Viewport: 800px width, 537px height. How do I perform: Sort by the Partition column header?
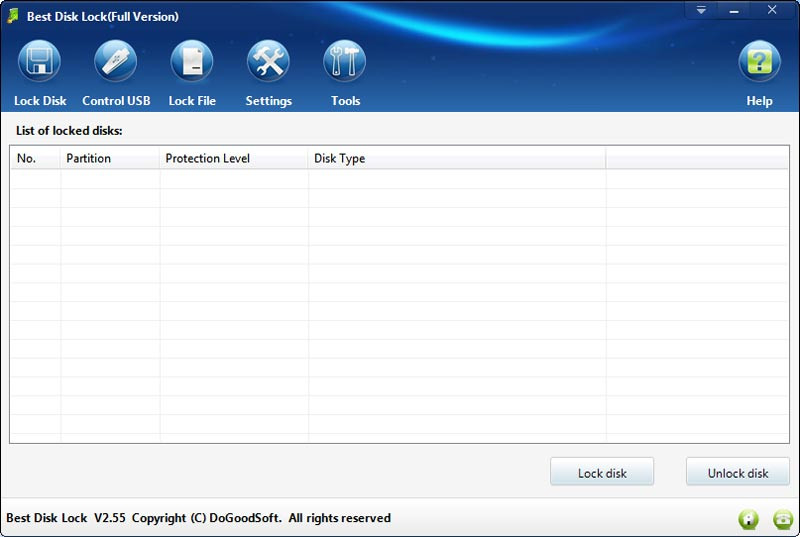(x=110, y=159)
